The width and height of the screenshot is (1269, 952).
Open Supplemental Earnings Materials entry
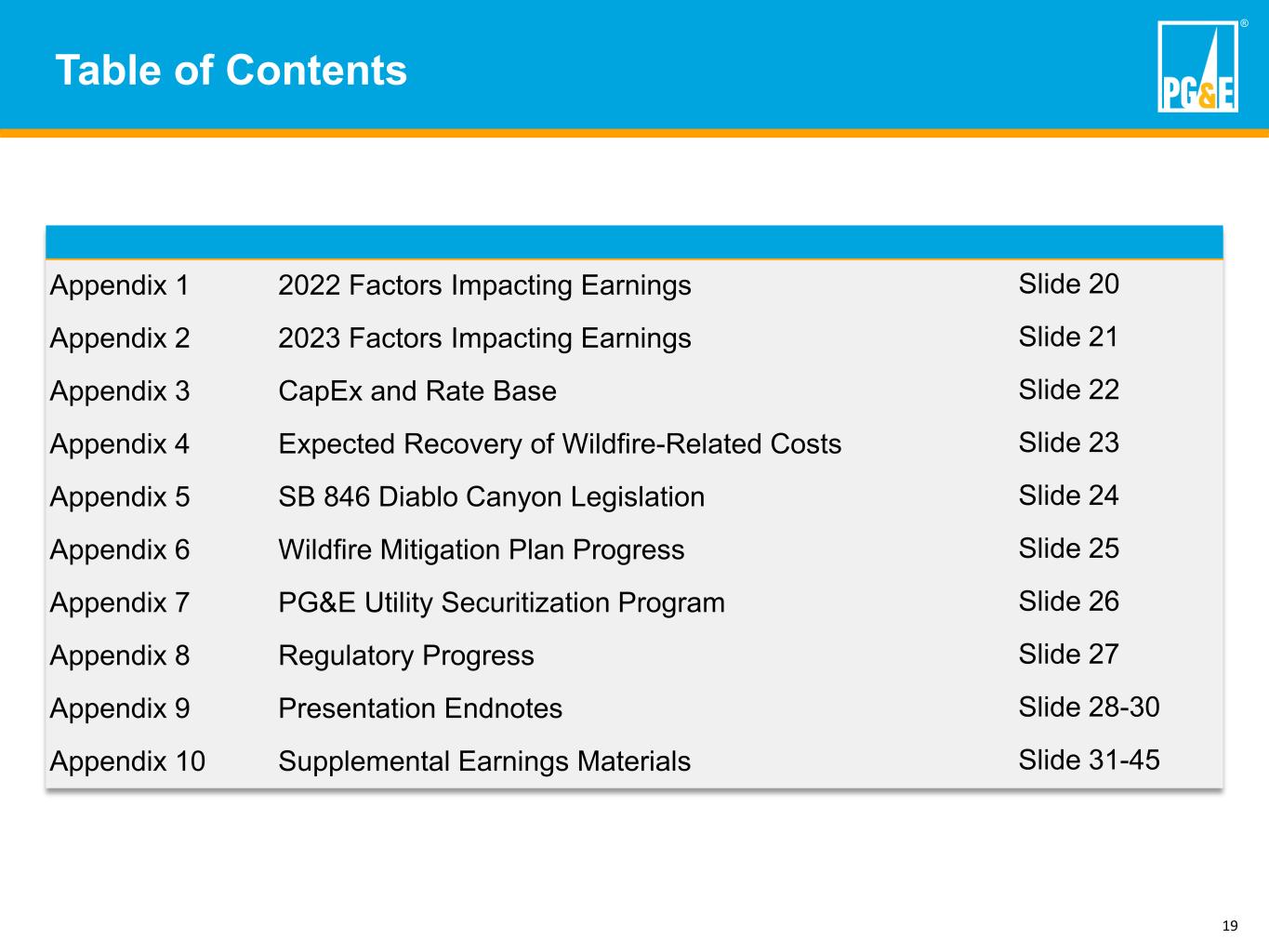[x=484, y=761]
